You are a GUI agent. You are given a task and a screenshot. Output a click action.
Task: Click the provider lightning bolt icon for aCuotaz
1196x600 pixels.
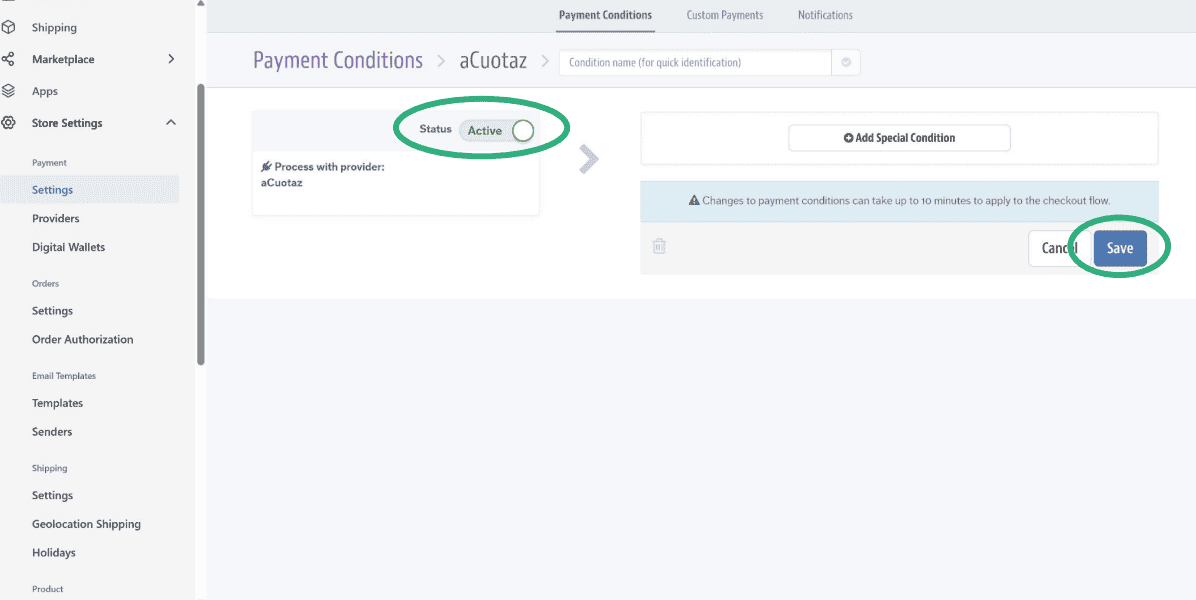click(265, 166)
